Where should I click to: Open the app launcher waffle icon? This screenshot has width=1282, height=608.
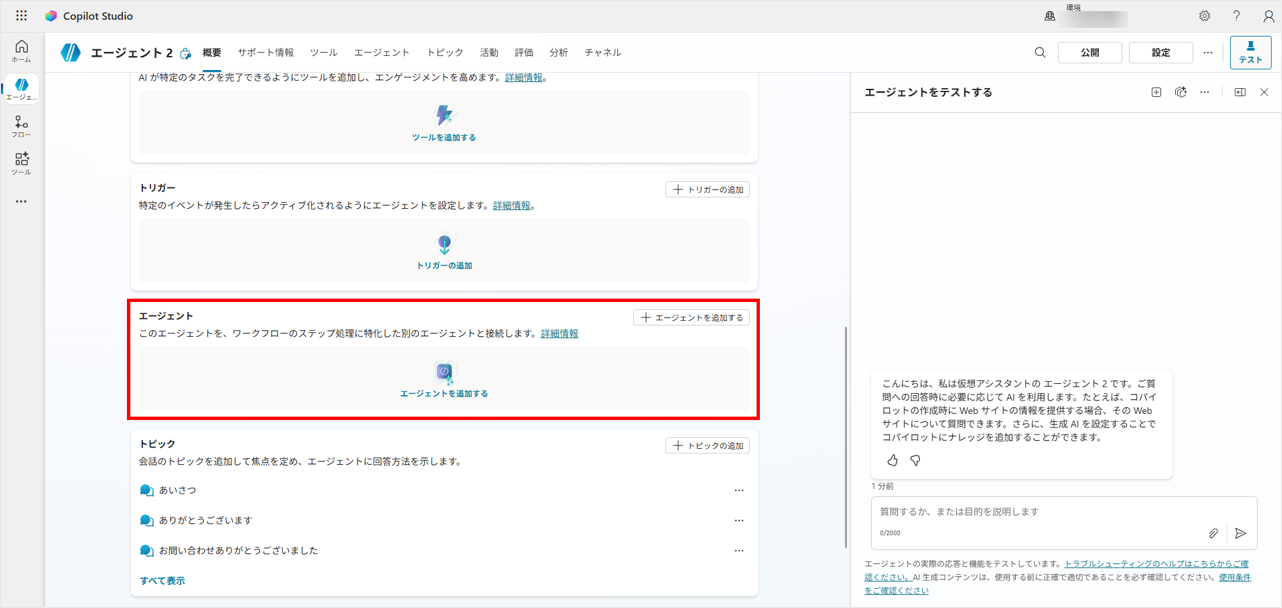21,16
